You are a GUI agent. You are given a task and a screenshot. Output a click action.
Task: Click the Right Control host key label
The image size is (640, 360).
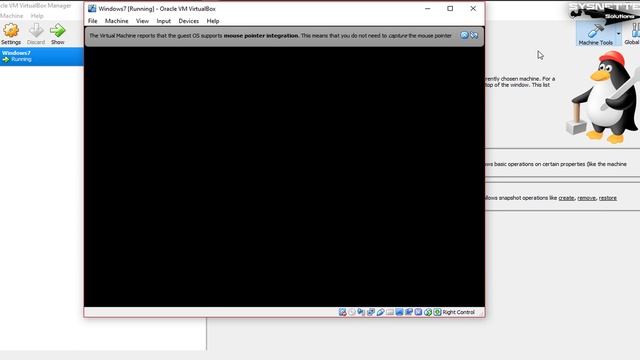coord(458,312)
